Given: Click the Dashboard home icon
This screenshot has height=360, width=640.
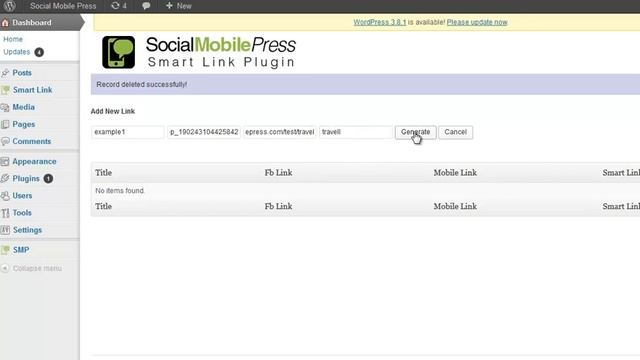Looking at the screenshot, I should (x=5, y=23).
